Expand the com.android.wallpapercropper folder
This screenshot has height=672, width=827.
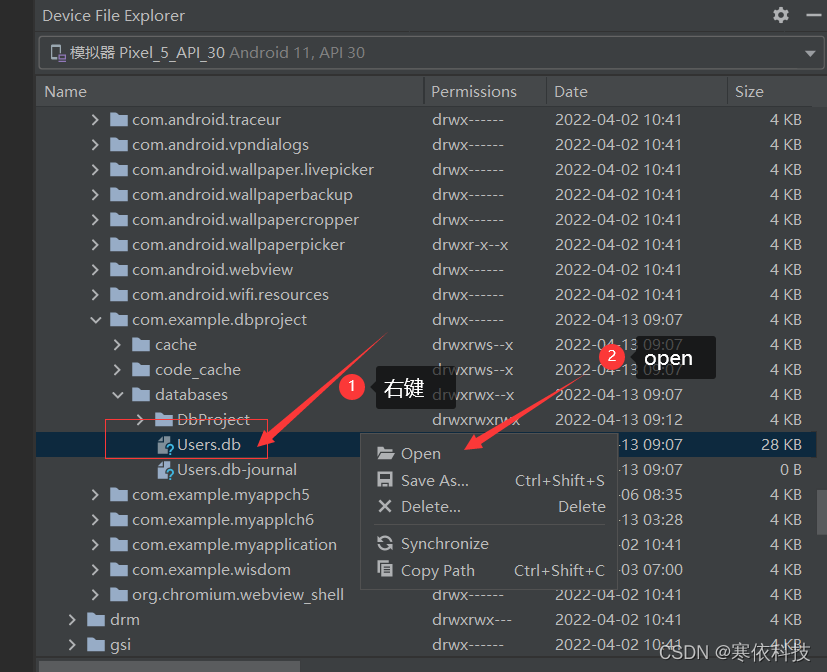(95, 219)
